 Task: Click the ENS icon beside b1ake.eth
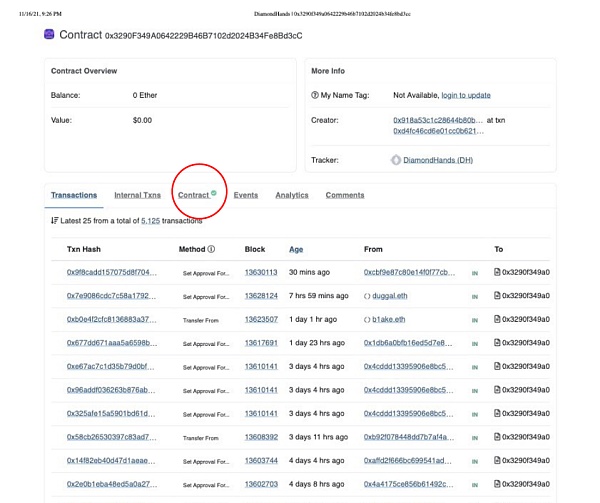tap(368, 320)
